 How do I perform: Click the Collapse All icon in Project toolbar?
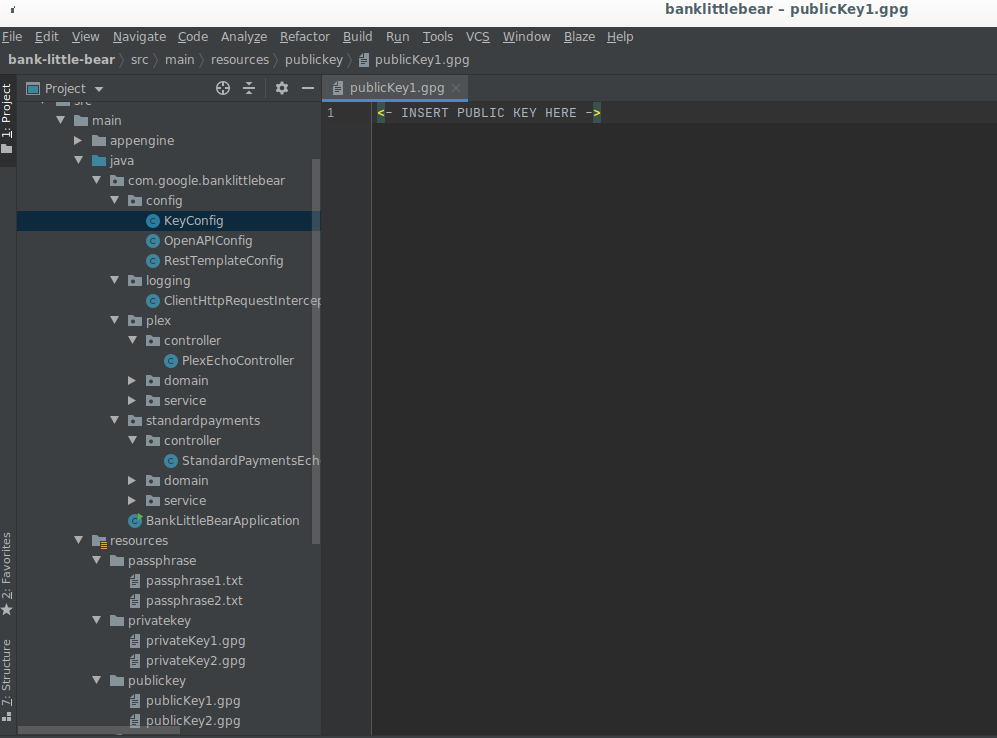coord(248,88)
